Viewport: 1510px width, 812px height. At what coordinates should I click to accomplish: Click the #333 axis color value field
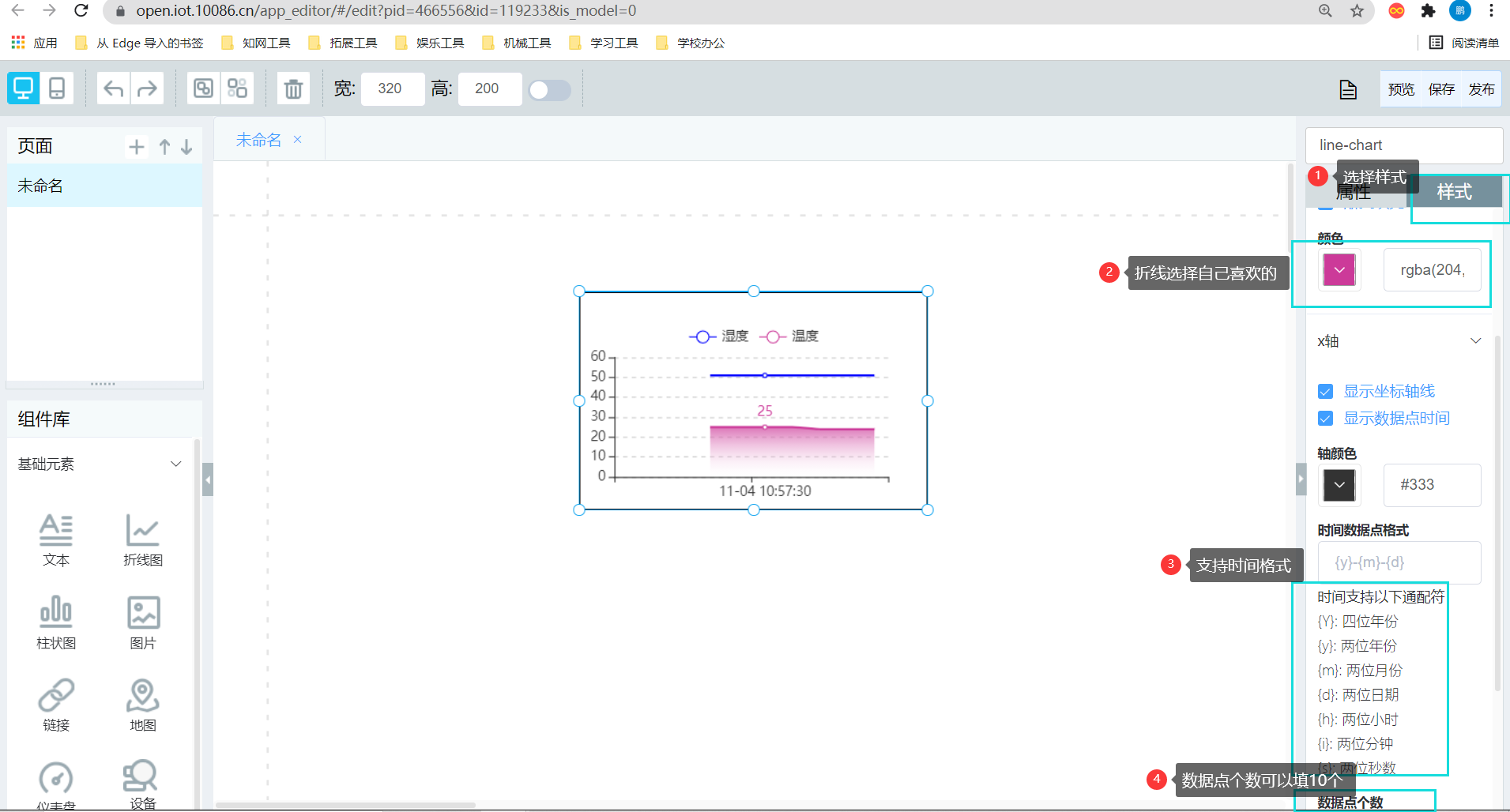(1433, 485)
